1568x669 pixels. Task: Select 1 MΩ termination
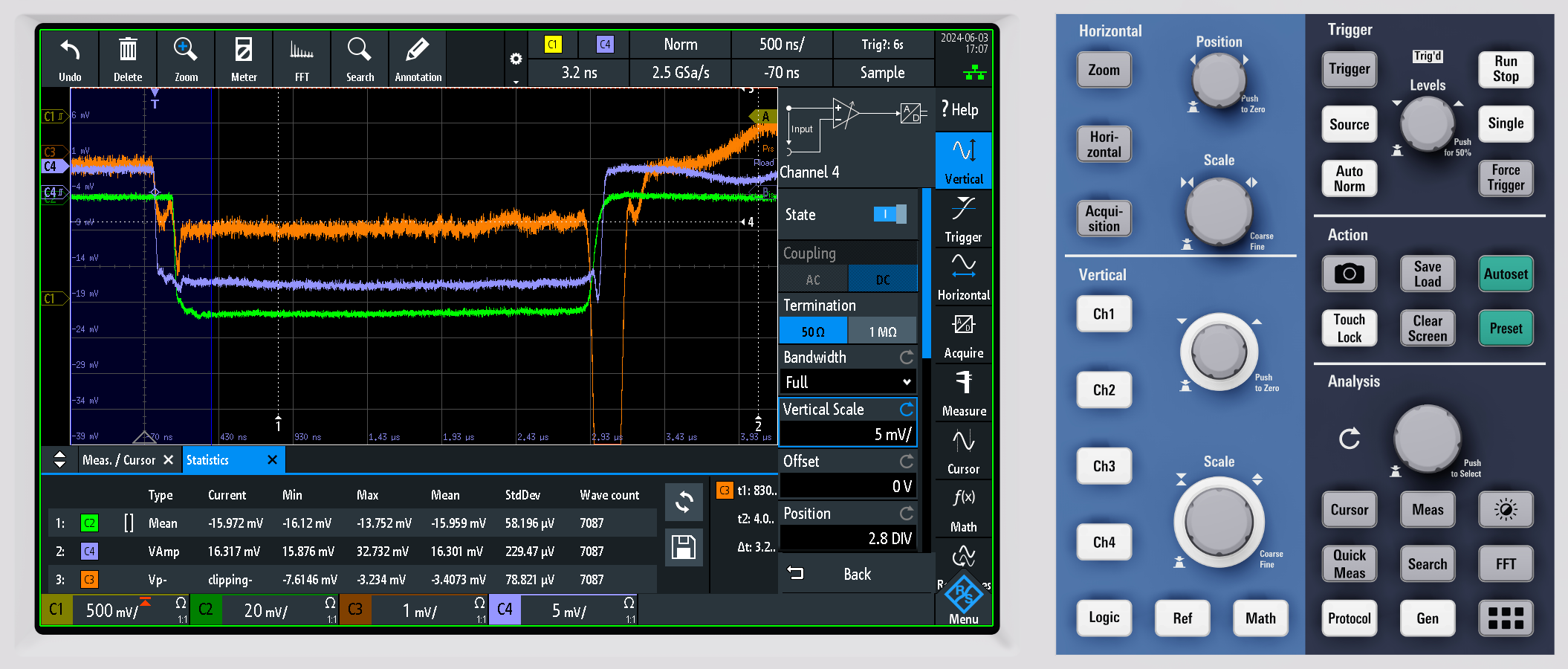[x=882, y=332]
